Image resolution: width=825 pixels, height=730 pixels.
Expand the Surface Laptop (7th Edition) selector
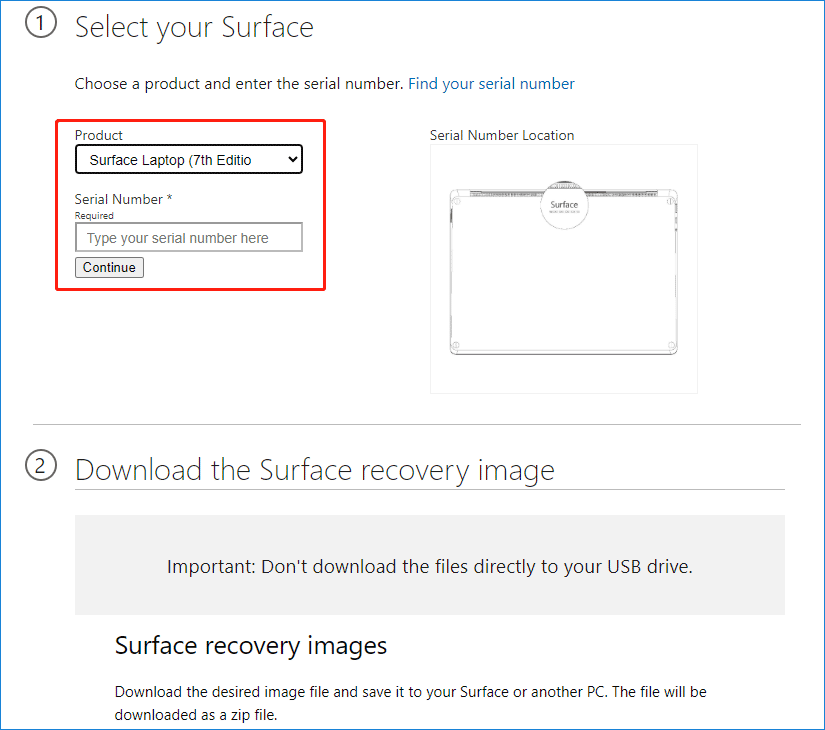189,159
